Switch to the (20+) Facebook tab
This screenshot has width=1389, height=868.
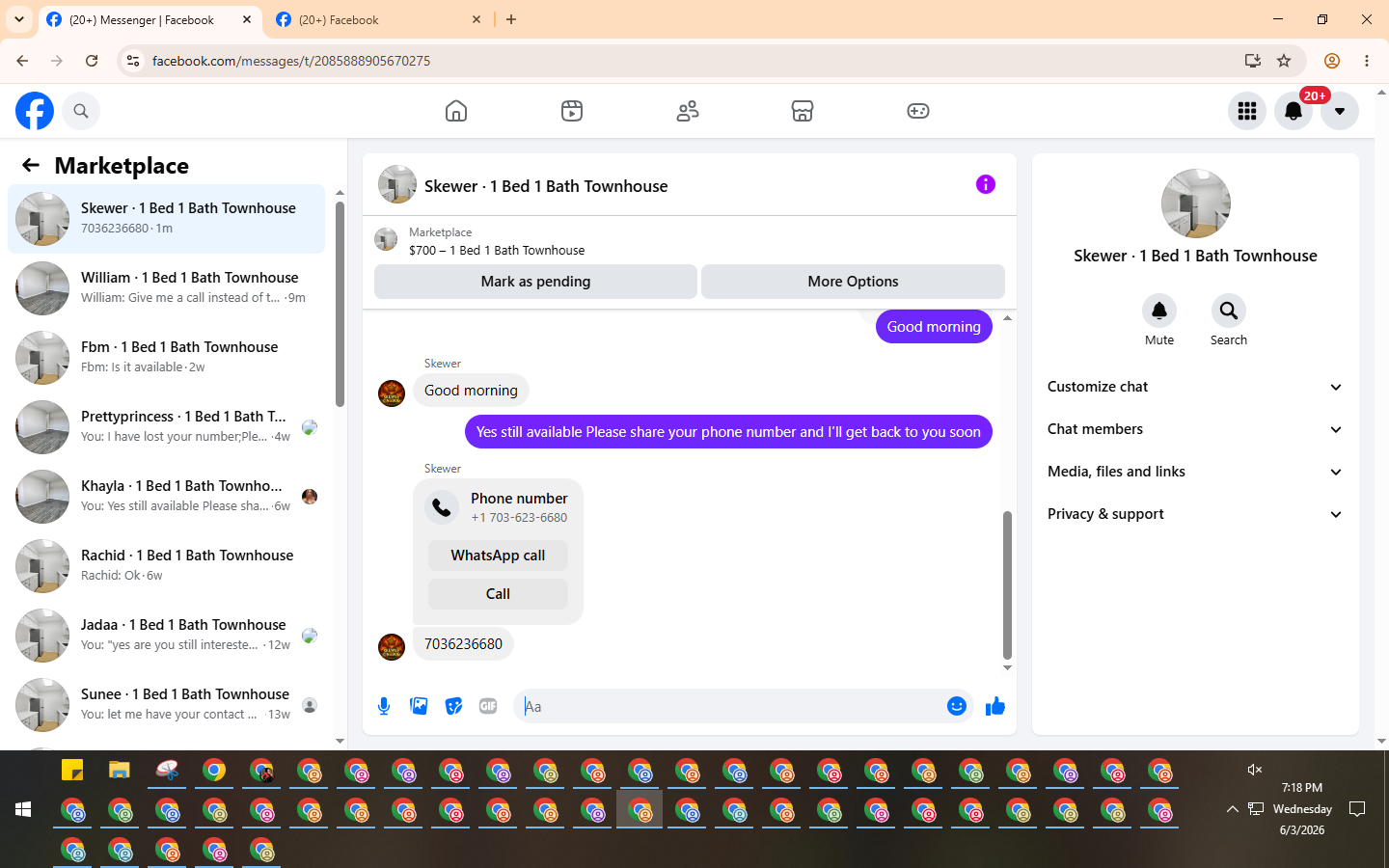pyautogui.click(x=376, y=19)
